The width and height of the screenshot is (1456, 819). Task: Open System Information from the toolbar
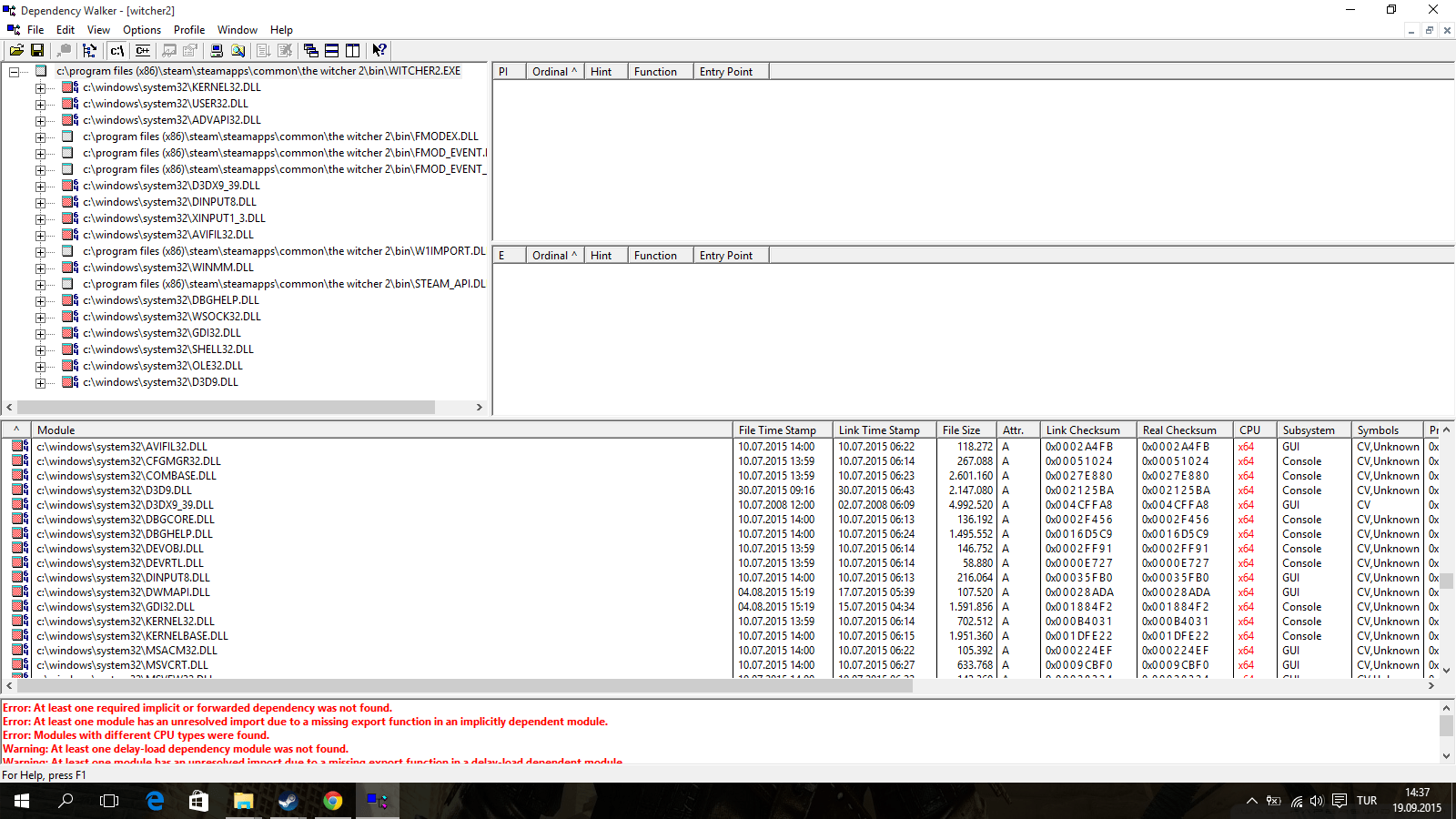click(217, 51)
